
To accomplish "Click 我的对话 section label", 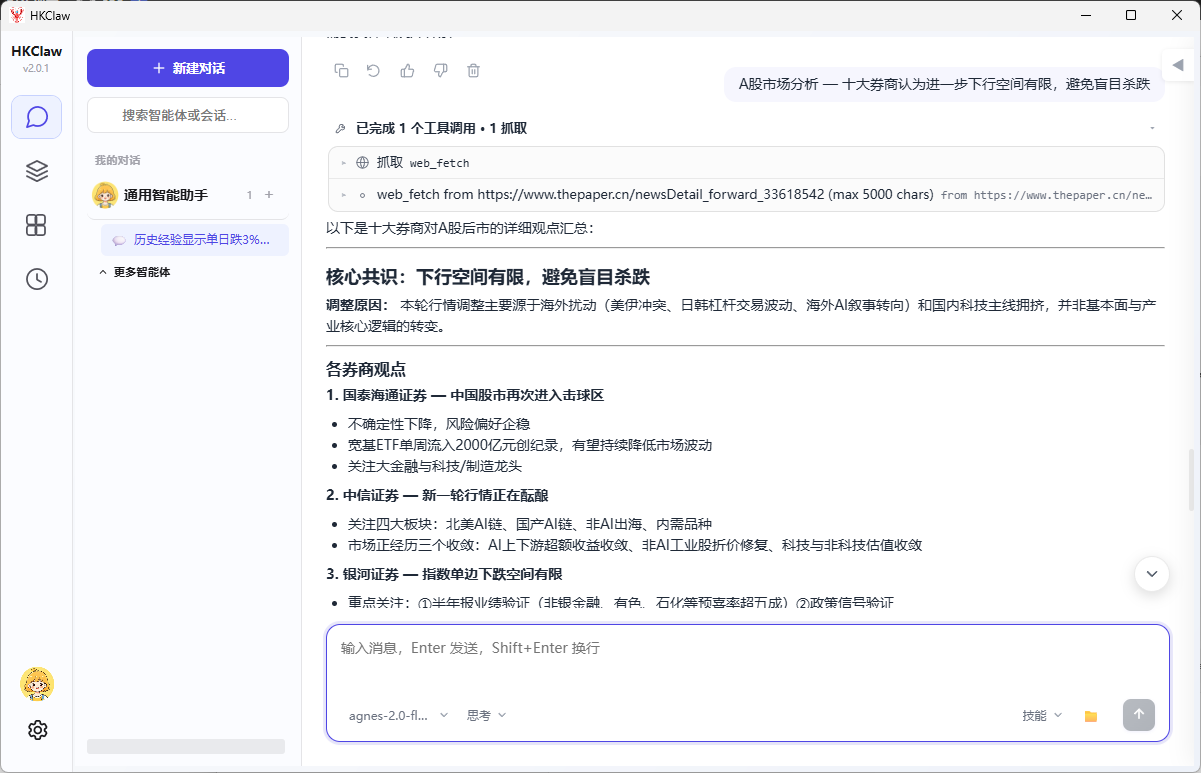I will click(x=117, y=160).
